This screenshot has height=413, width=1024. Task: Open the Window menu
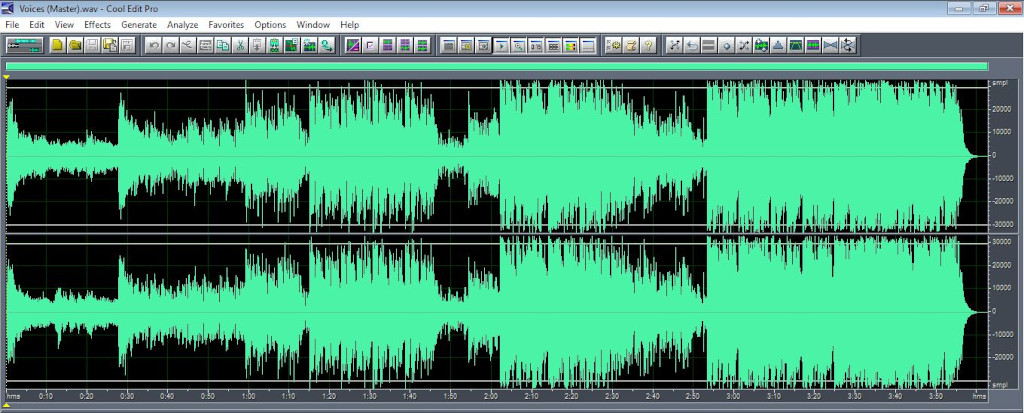tap(313, 25)
